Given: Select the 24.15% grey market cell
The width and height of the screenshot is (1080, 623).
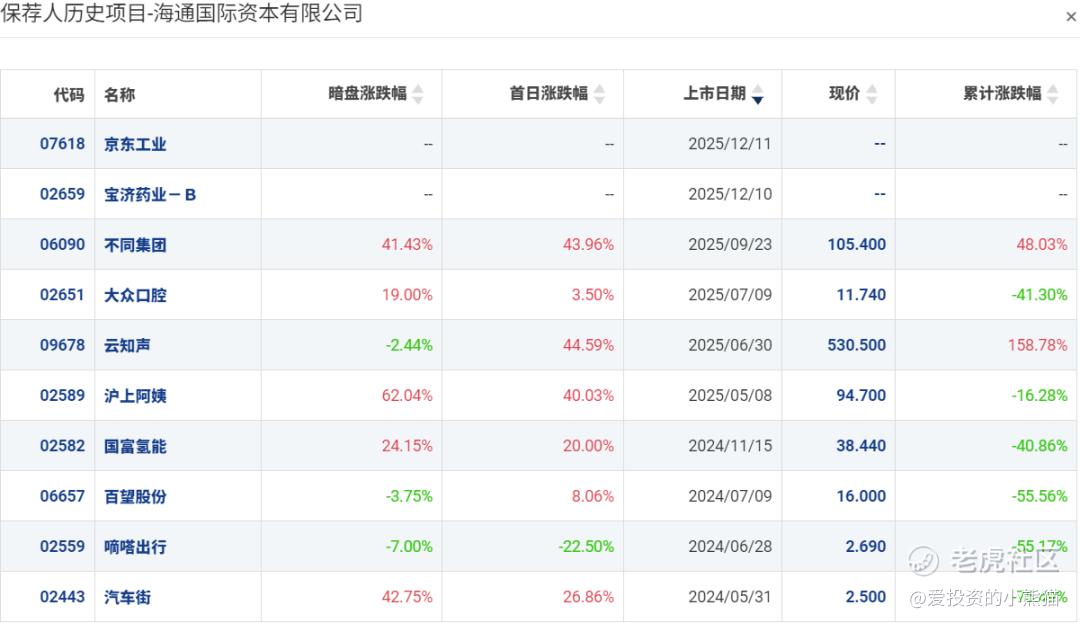Looking at the screenshot, I should pos(407,445).
